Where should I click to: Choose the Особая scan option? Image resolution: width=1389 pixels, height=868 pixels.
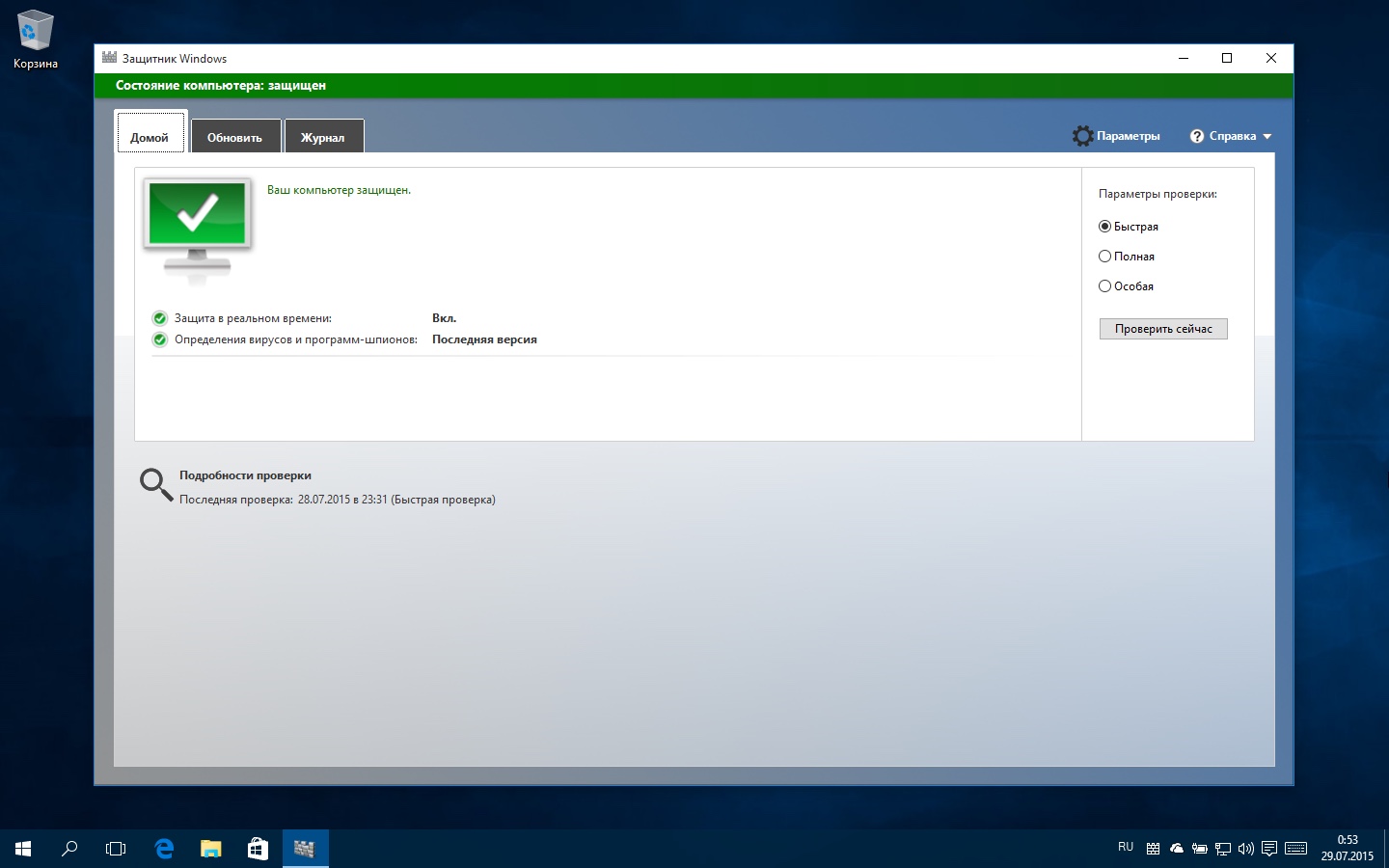pyautogui.click(x=1105, y=286)
